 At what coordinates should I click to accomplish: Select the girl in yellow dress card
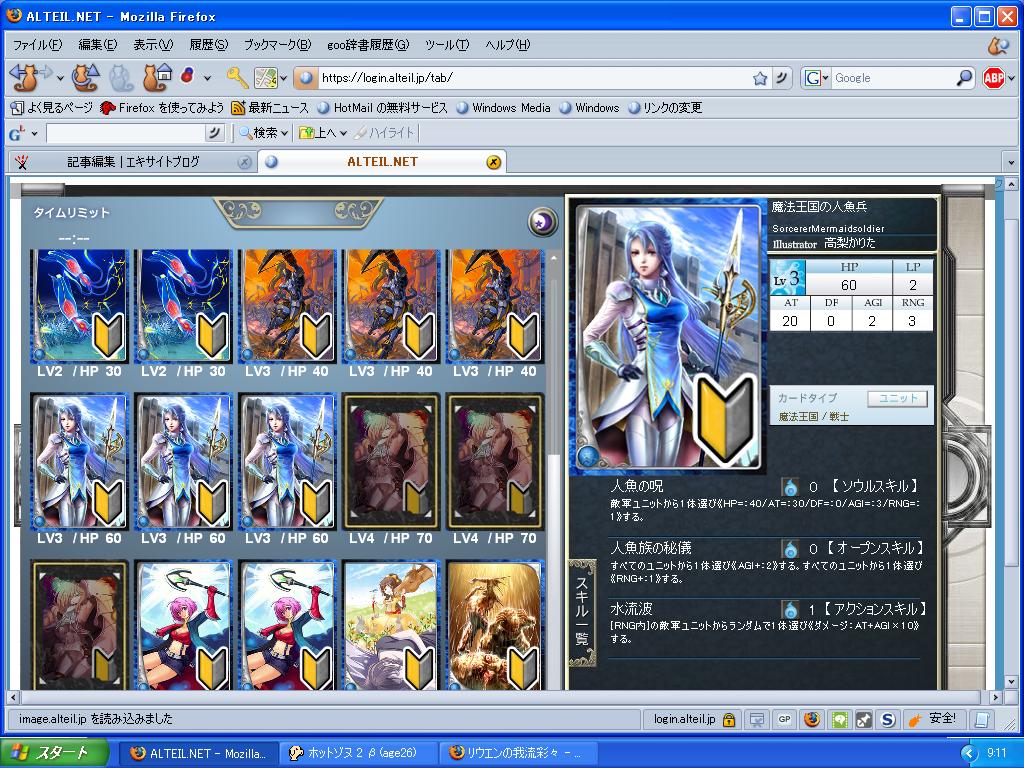pos(391,626)
